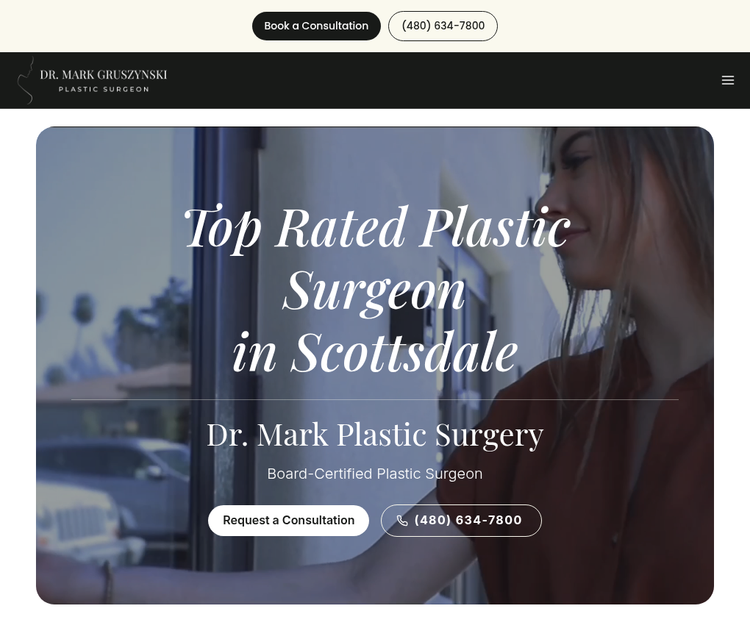Click the Top Rated Plastic headline line
The width and height of the screenshot is (750, 628).
pos(377,228)
